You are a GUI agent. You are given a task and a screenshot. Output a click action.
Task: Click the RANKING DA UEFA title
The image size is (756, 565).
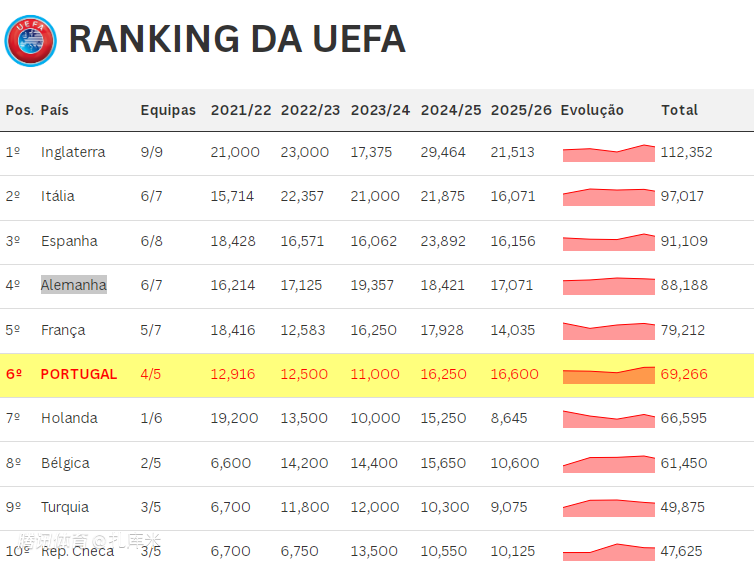[237, 39]
